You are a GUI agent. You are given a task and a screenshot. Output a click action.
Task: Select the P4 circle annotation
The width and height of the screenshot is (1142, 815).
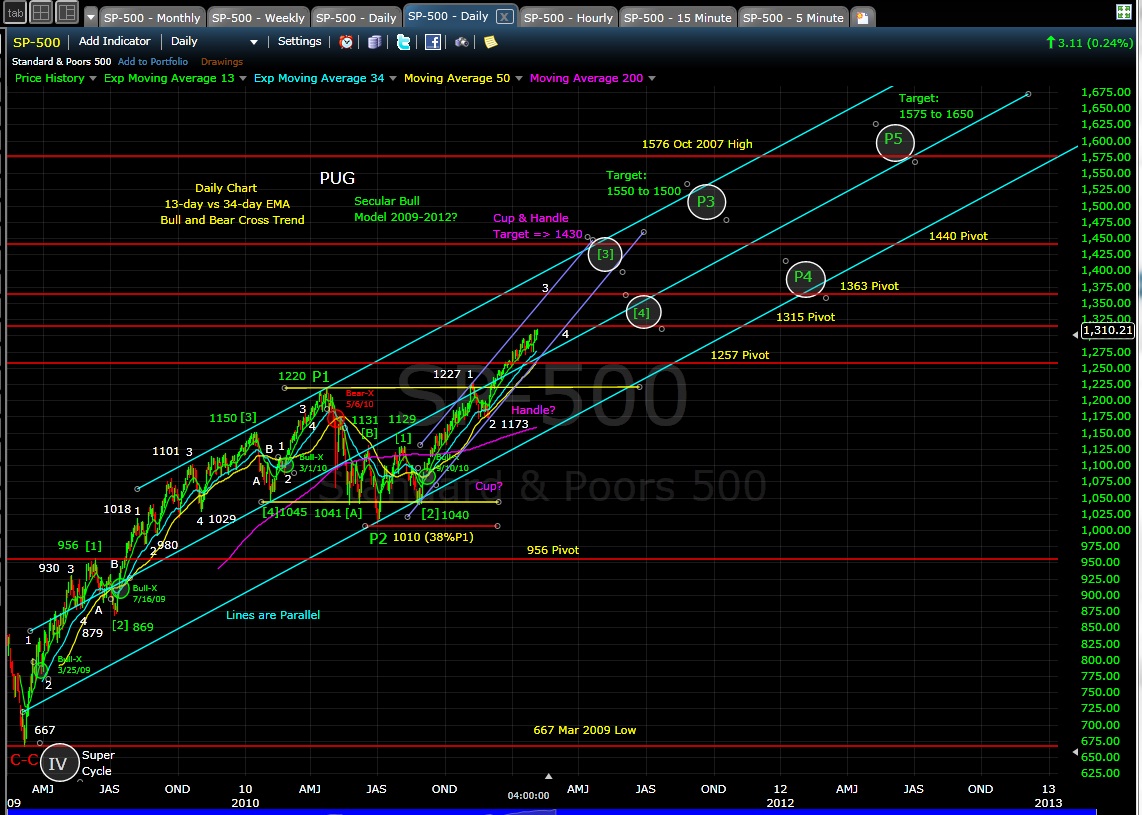(804, 278)
